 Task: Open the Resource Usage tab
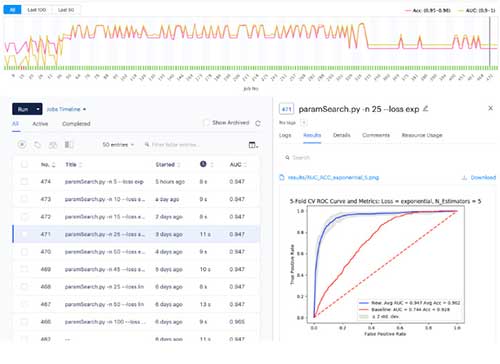[422, 135]
